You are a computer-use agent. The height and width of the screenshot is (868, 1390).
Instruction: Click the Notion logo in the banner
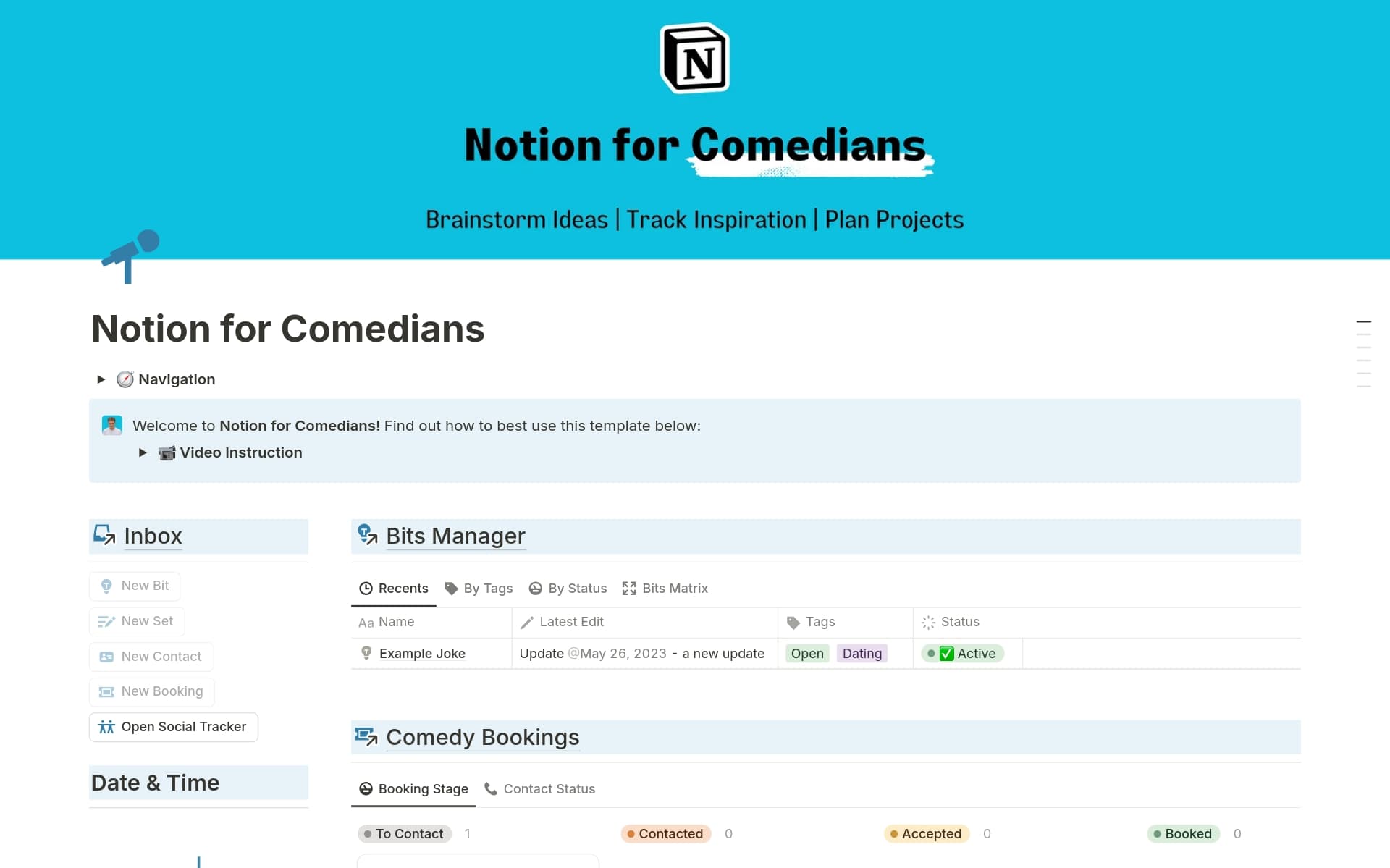(x=695, y=59)
